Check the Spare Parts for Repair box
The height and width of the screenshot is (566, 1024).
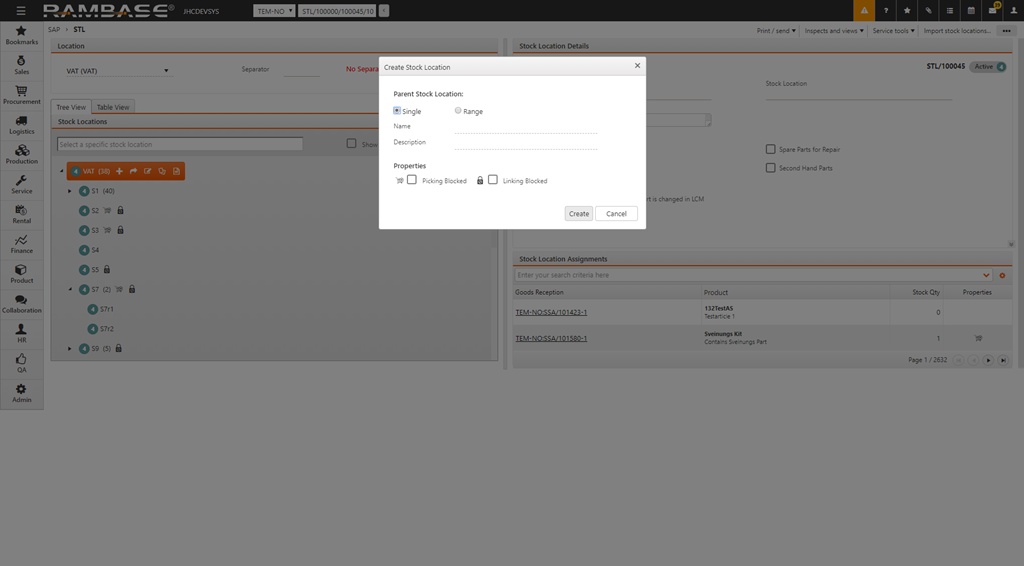pyautogui.click(x=770, y=149)
